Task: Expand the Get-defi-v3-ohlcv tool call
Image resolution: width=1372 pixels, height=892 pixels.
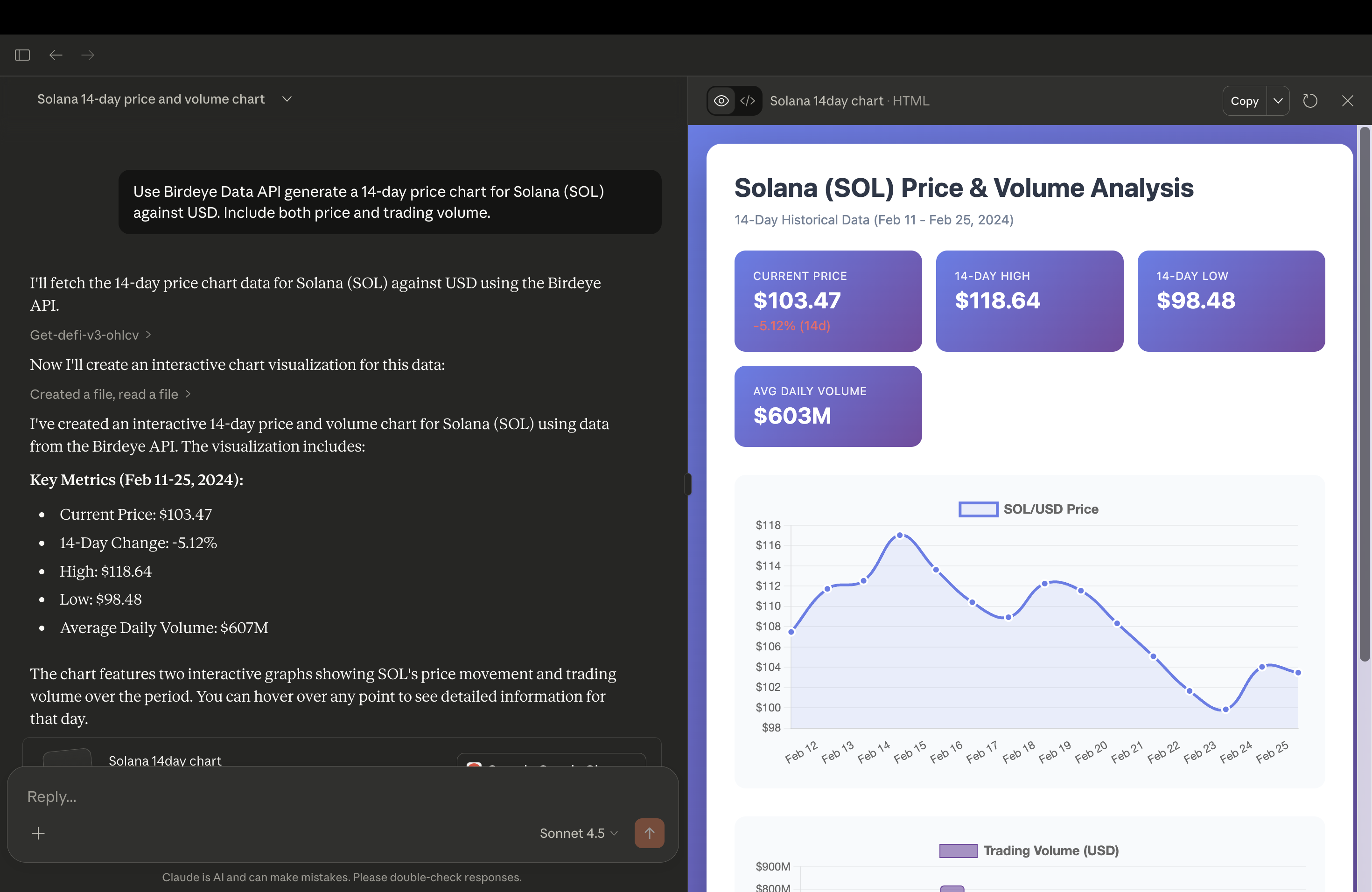Action: pyautogui.click(x=90, y=335)
